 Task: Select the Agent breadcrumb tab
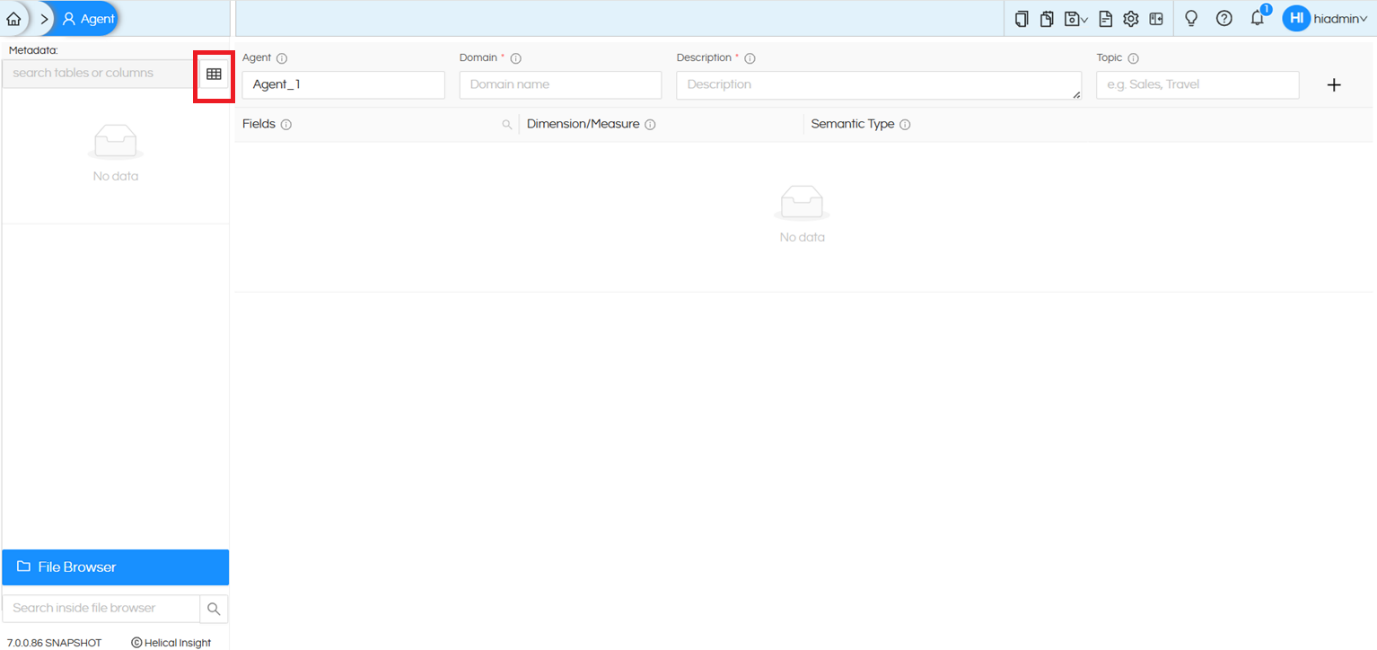88,19
